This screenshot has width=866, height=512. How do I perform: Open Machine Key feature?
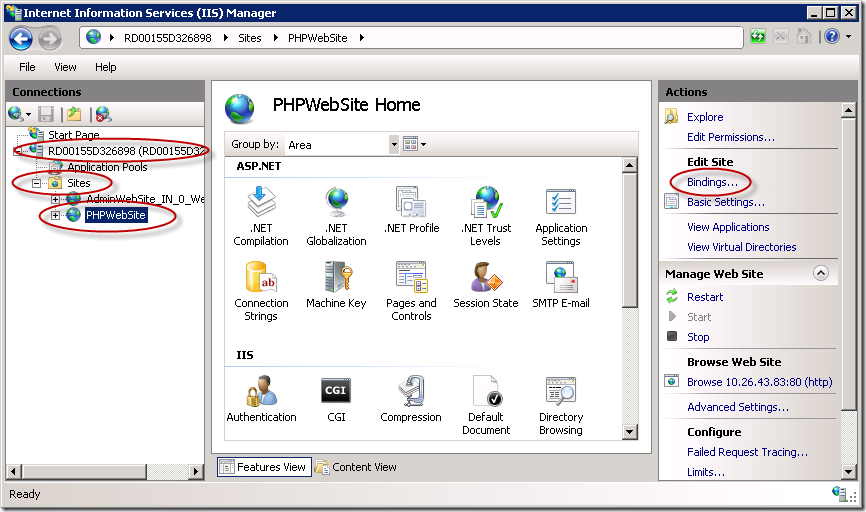pos(336,285)
